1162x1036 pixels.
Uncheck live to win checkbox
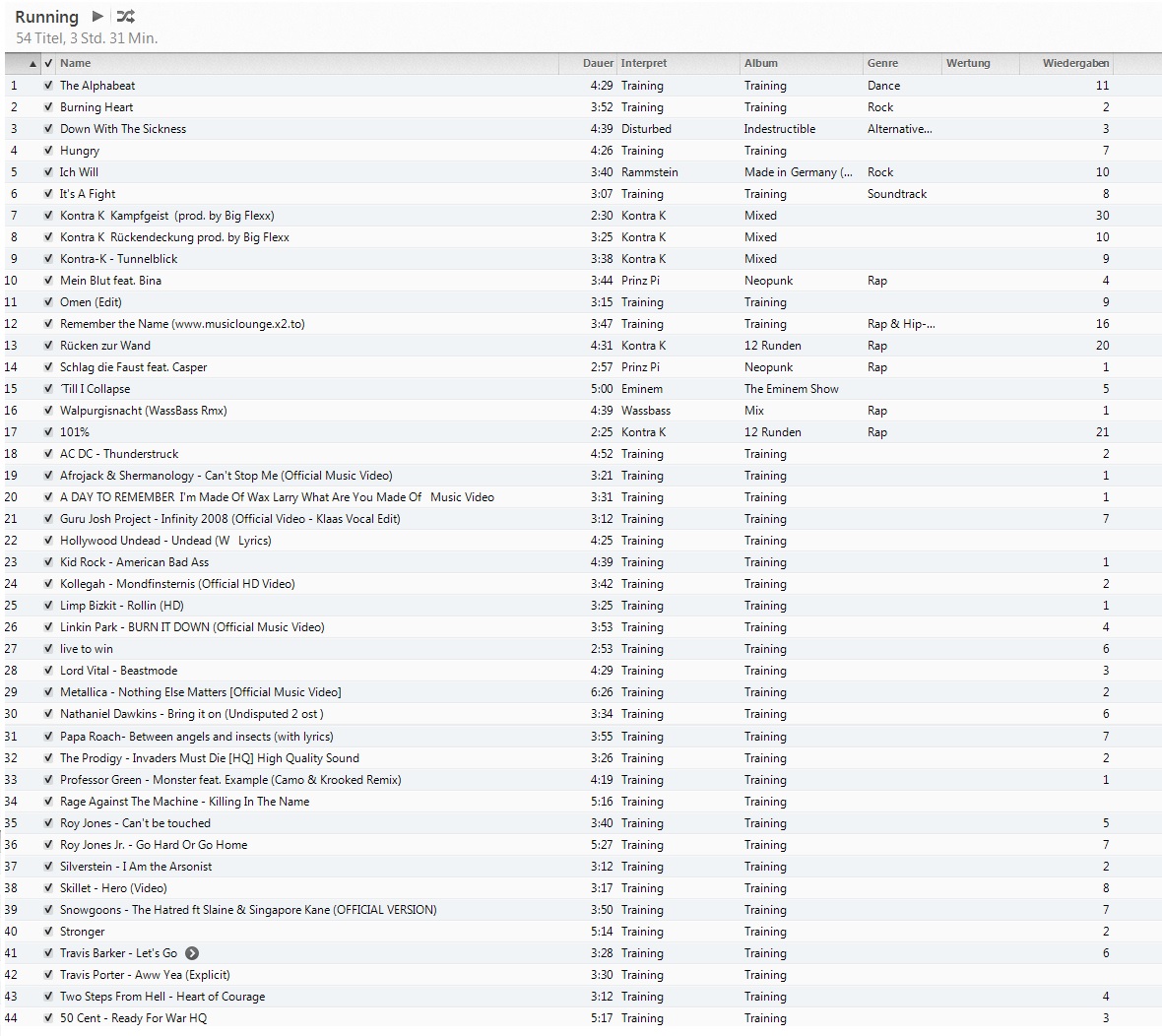(48, 649)
